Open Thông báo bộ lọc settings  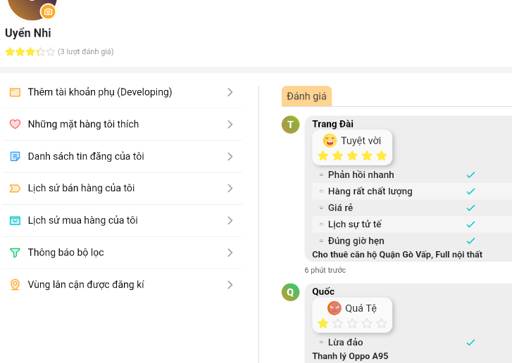122,253
